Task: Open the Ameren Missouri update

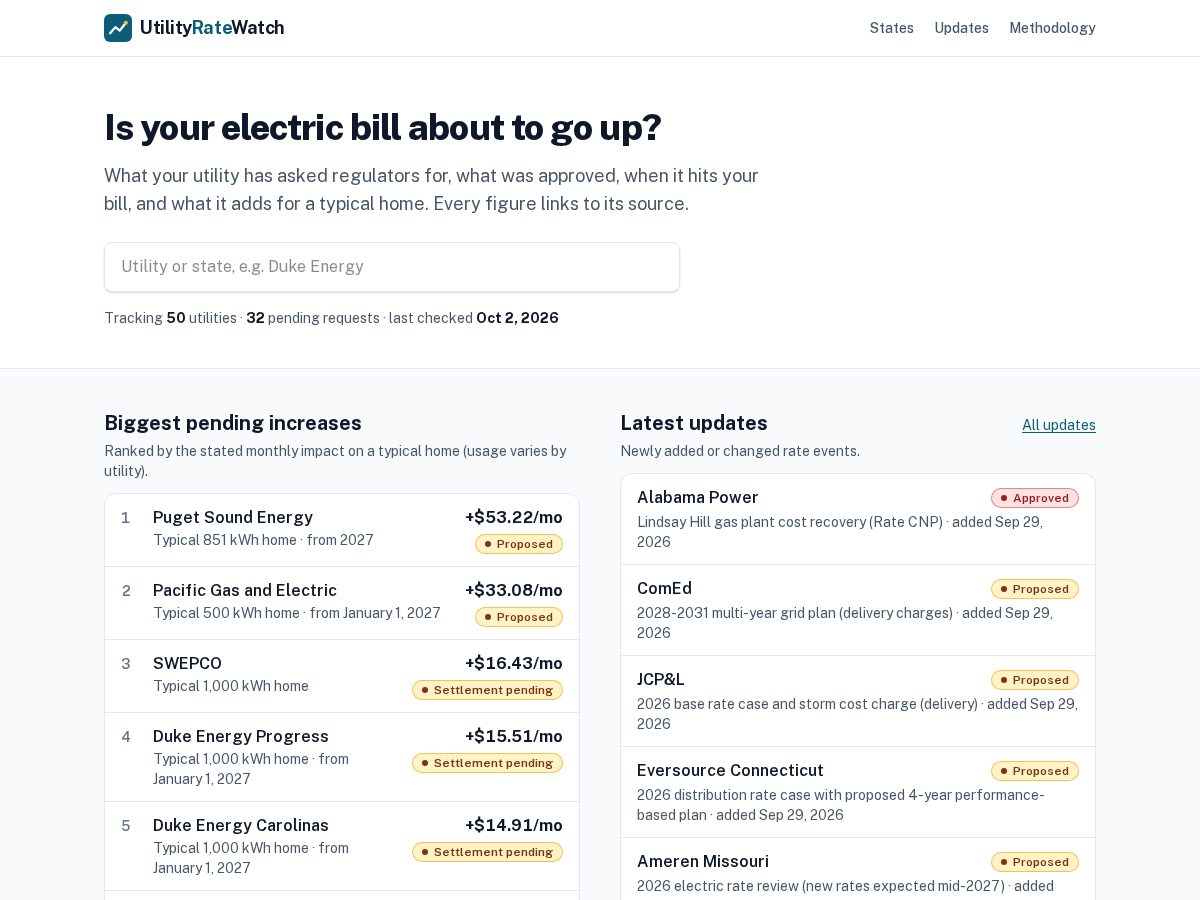Action: pos(858,869)
